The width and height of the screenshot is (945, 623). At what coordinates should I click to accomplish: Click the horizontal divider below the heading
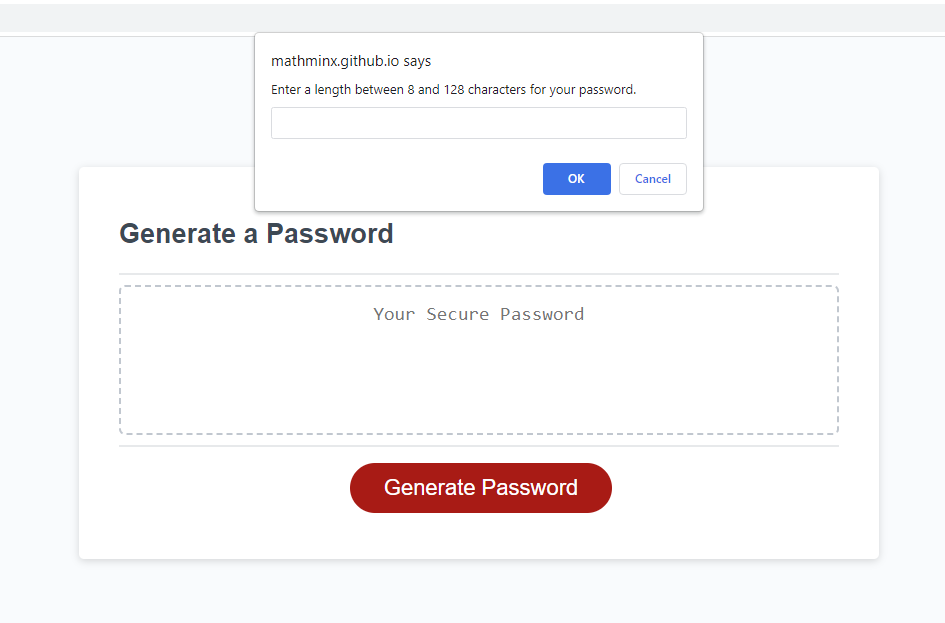[x=478, y=273]
